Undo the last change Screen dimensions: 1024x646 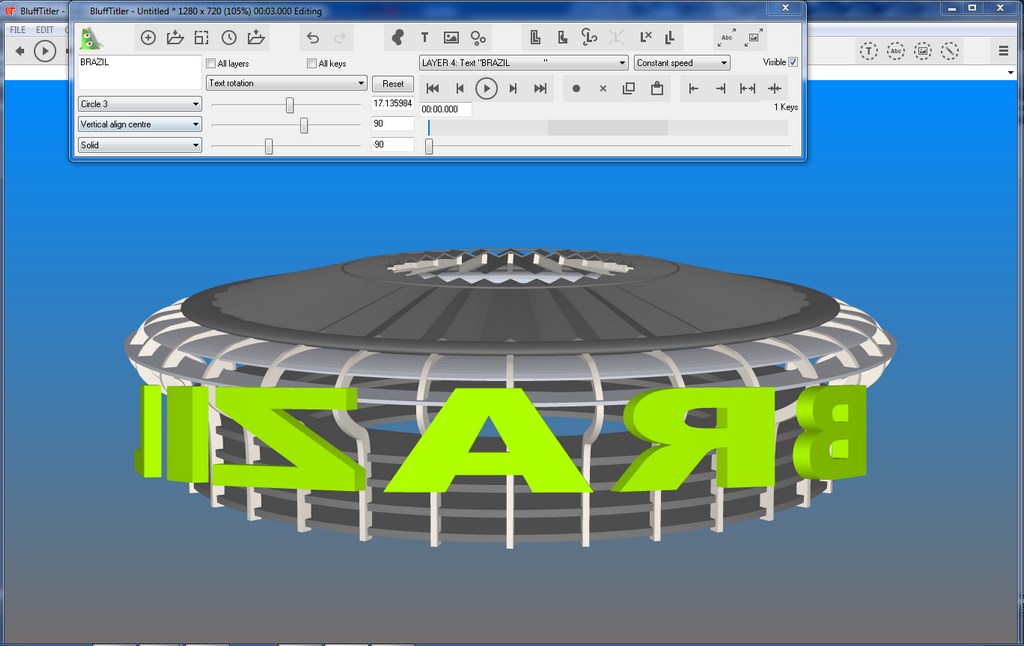click(x=313, y=38)
